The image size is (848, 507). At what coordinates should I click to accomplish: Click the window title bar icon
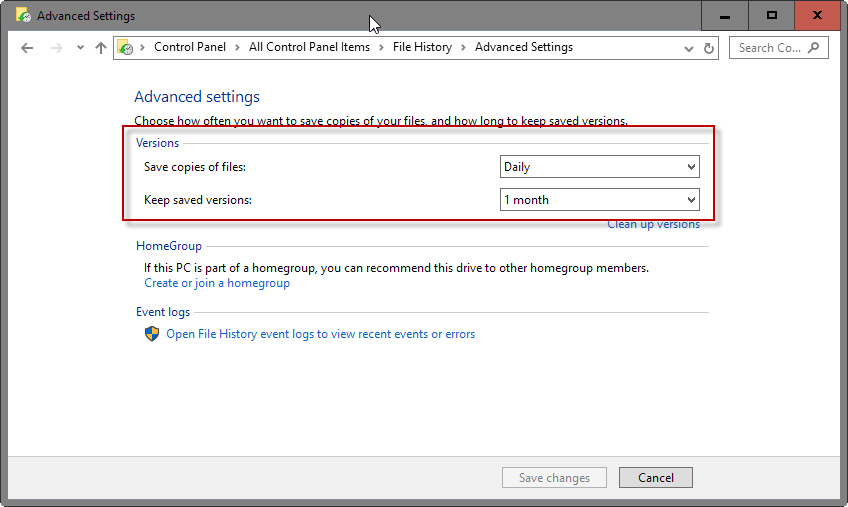coord(23,16)
